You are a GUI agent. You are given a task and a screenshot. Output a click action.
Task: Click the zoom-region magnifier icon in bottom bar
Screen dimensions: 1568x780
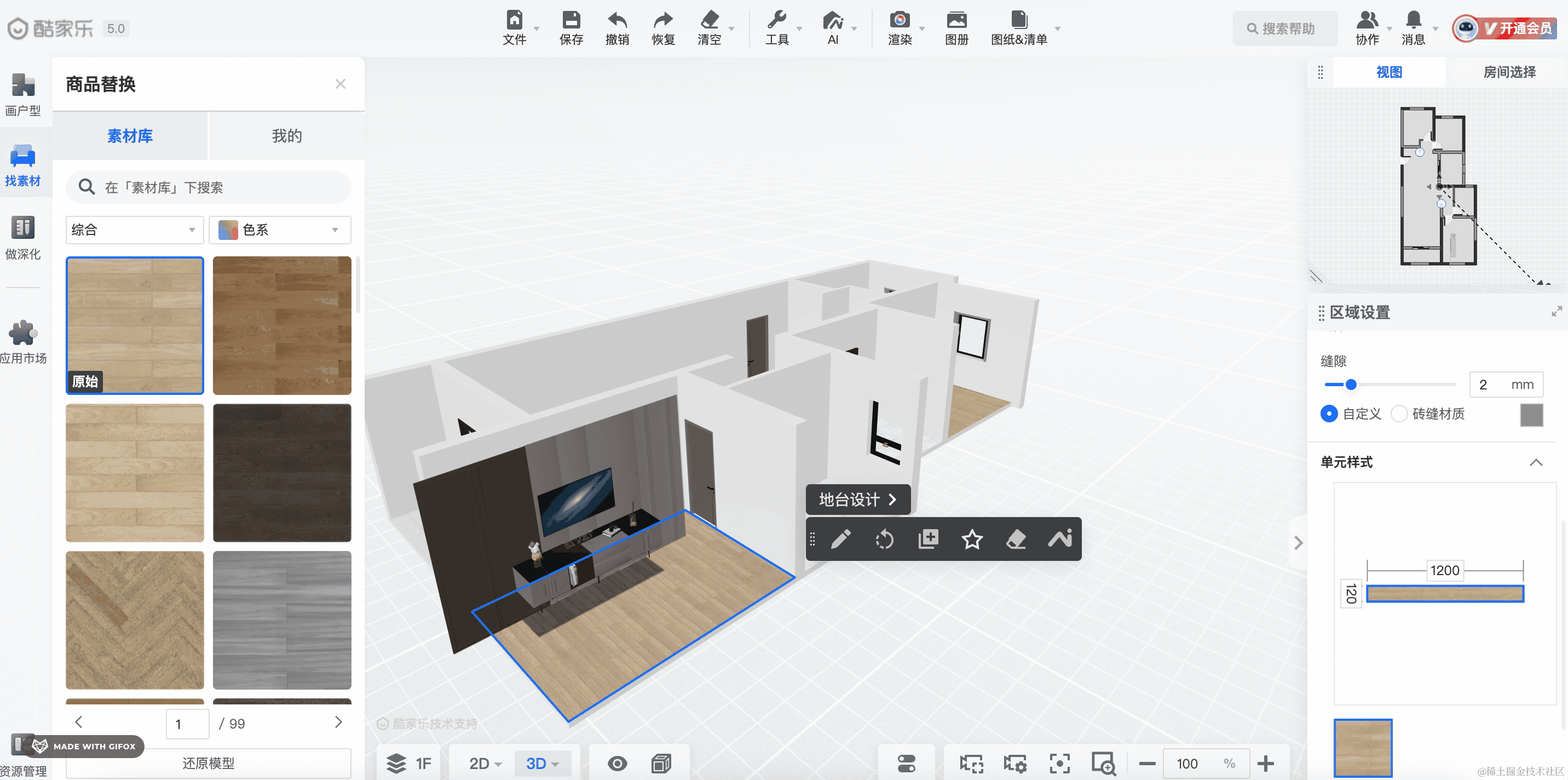coord(1104,764)
